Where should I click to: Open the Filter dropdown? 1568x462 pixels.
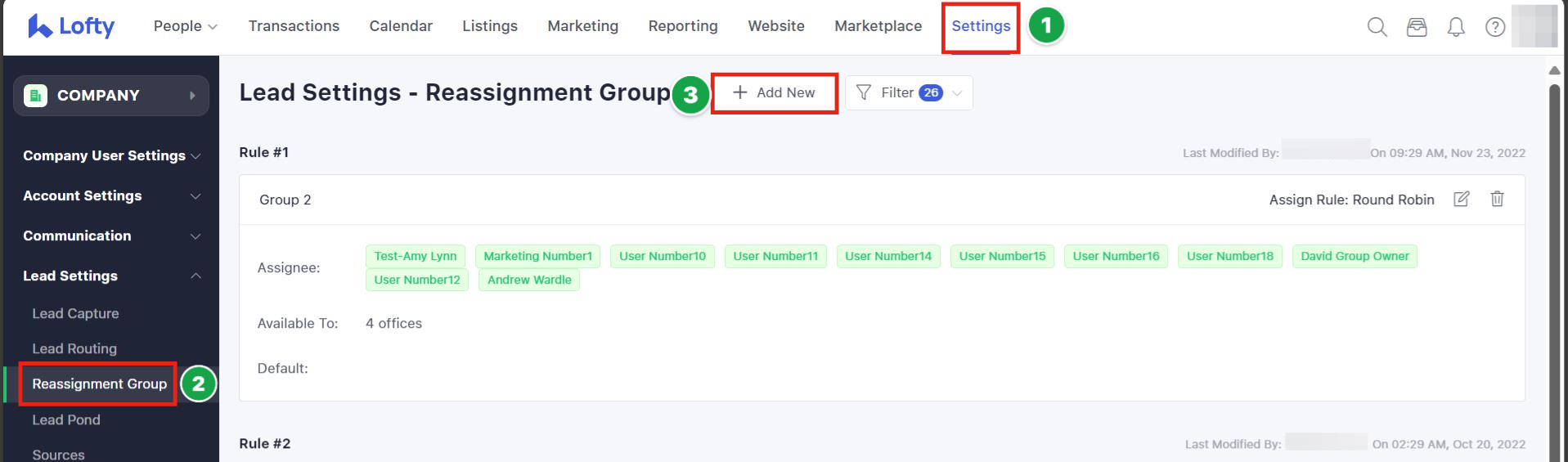(909, 93)
